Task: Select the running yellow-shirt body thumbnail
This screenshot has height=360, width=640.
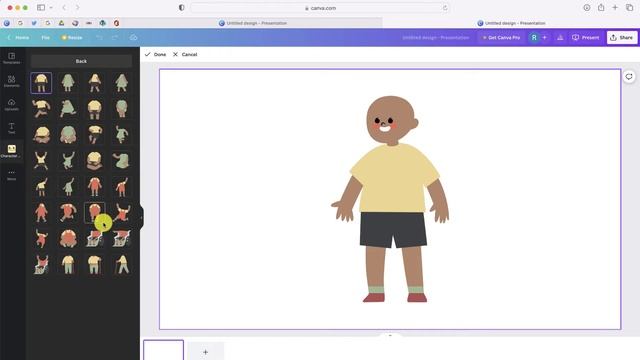Action: (x=41, y=109)
